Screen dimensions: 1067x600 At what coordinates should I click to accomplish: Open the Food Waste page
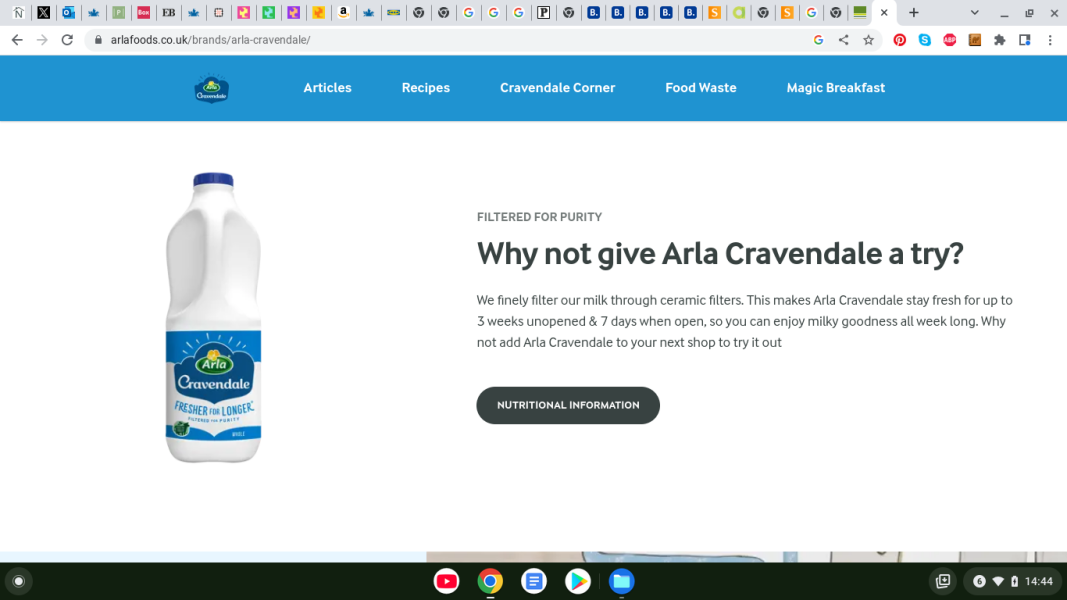(701, 88)
